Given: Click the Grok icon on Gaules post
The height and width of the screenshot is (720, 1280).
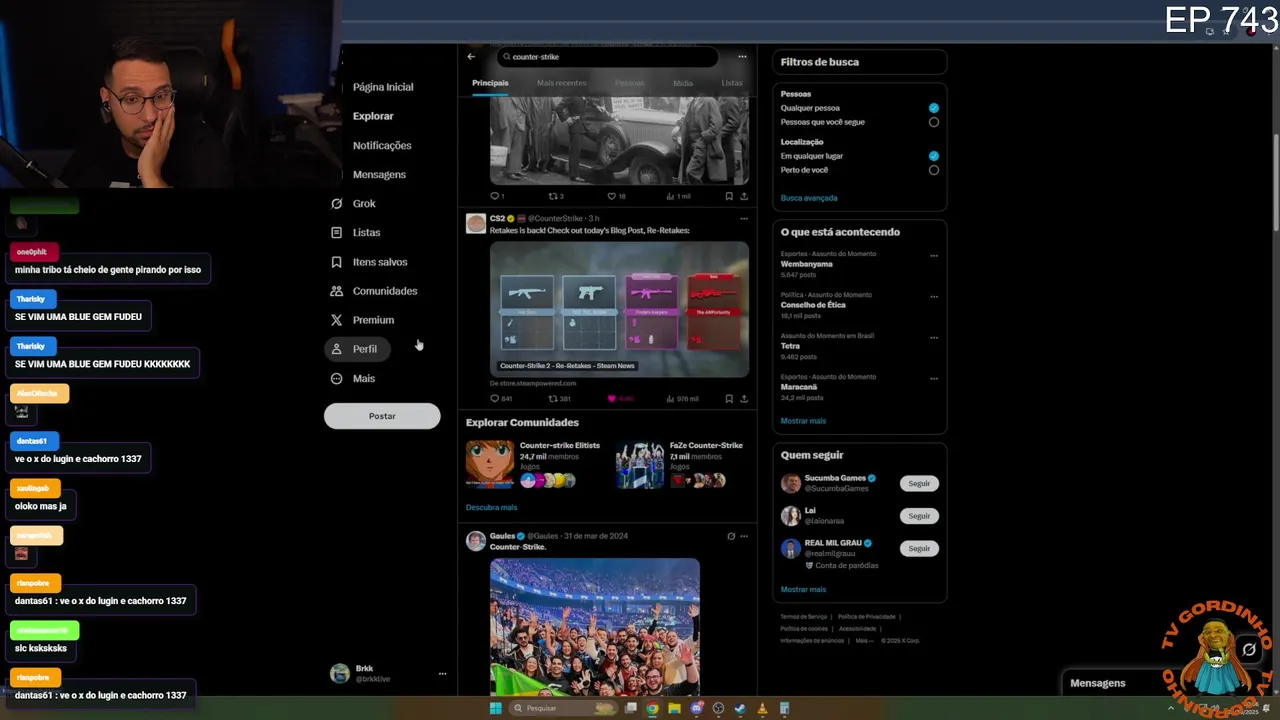Looking at the screenshot, I should click(x=731, y=536).
